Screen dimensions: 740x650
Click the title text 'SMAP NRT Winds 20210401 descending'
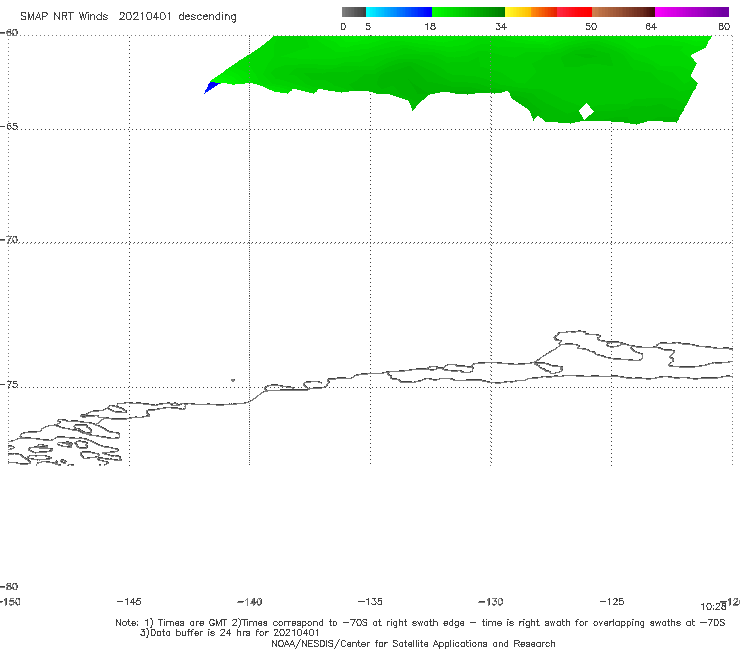point(128,17)
